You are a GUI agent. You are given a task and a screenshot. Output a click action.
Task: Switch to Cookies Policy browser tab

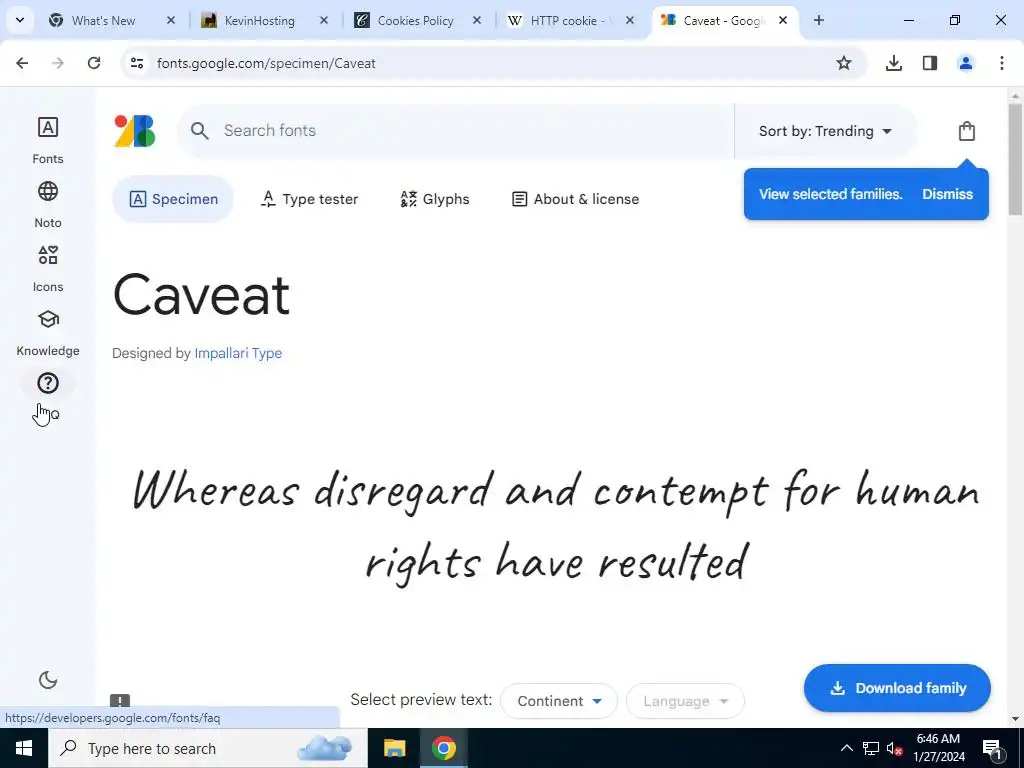click(x=415, y=20)
